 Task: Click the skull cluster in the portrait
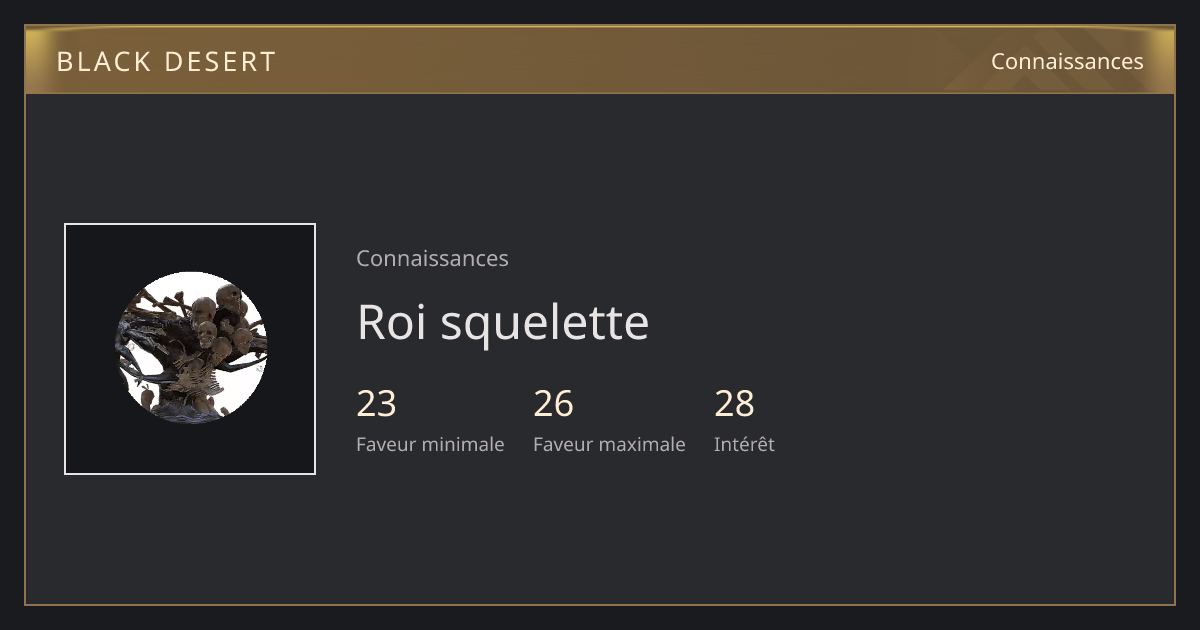220,320
